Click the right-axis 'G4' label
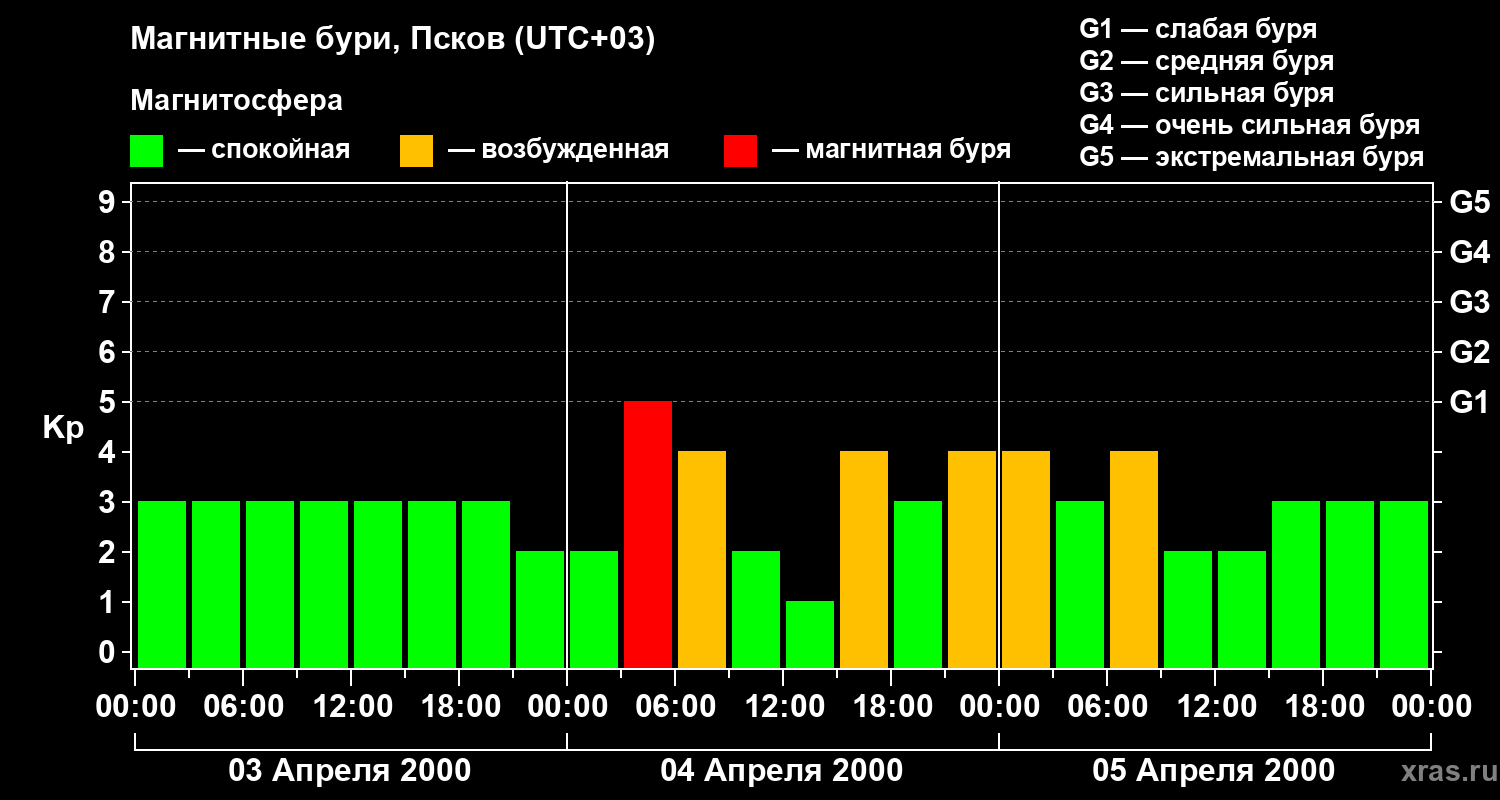This screenshot has height=800, width=1500. point(1469,252)
